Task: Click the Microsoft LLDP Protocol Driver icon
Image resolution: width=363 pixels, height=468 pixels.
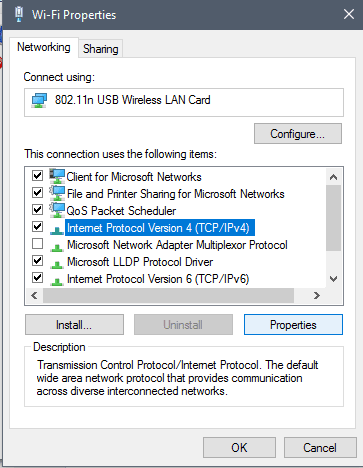Action: pos(57,264)
